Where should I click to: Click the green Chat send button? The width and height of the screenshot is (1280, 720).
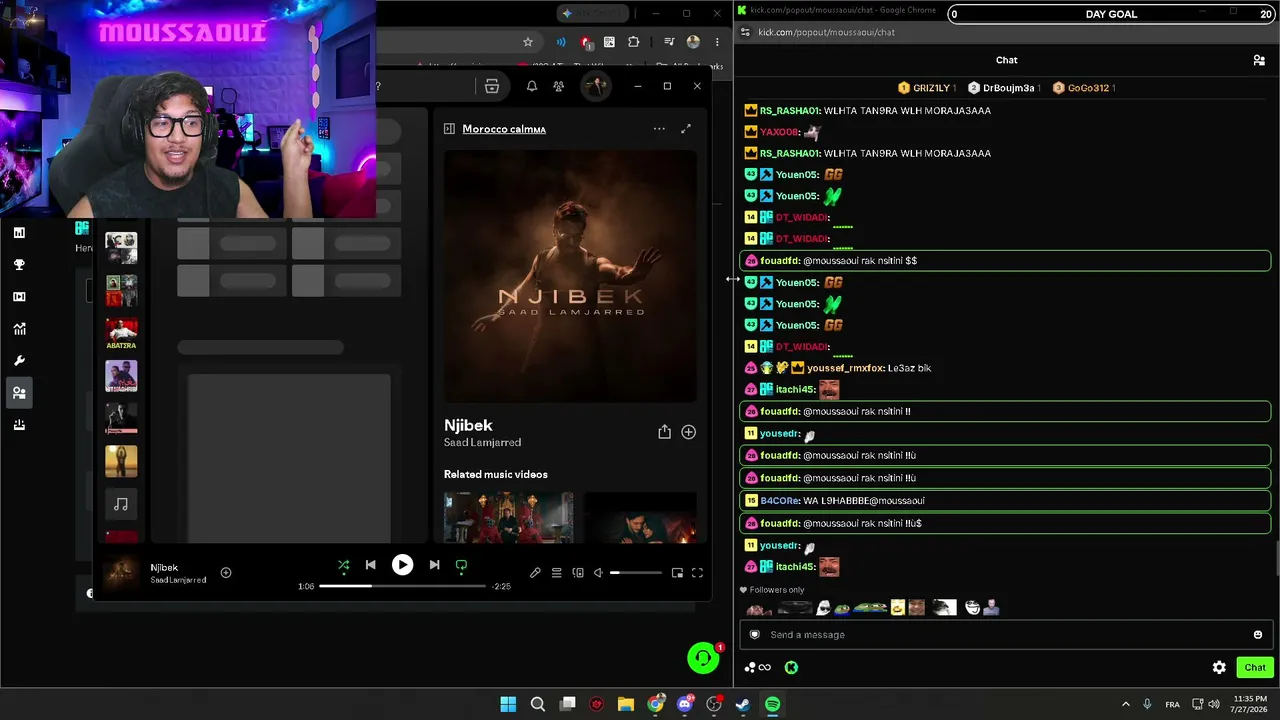tap(1255, 667)
